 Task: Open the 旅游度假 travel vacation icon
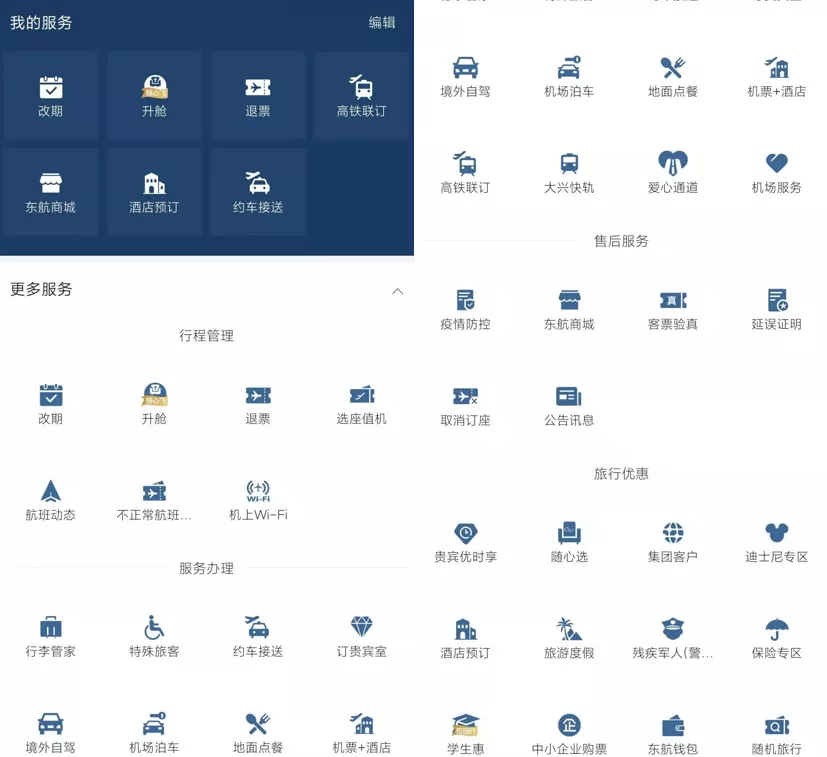(568, 640)
